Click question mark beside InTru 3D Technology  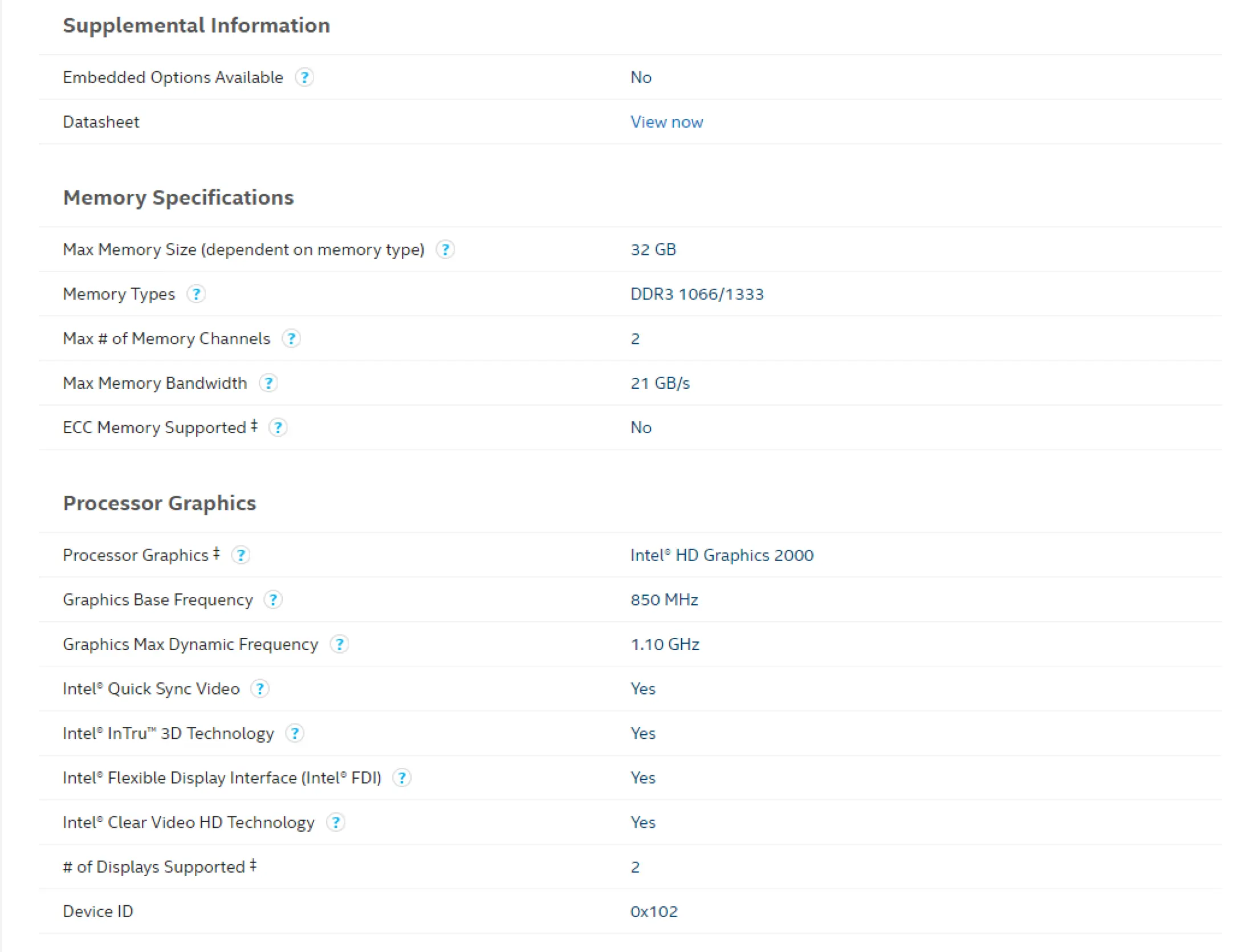point(295,733)
